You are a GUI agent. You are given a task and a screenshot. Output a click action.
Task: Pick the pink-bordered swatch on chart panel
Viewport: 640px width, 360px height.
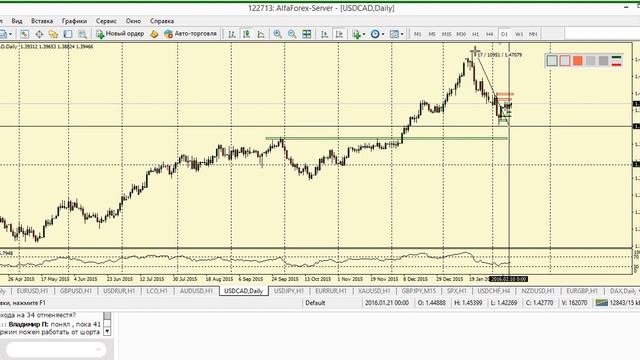(x=564, y=61)
